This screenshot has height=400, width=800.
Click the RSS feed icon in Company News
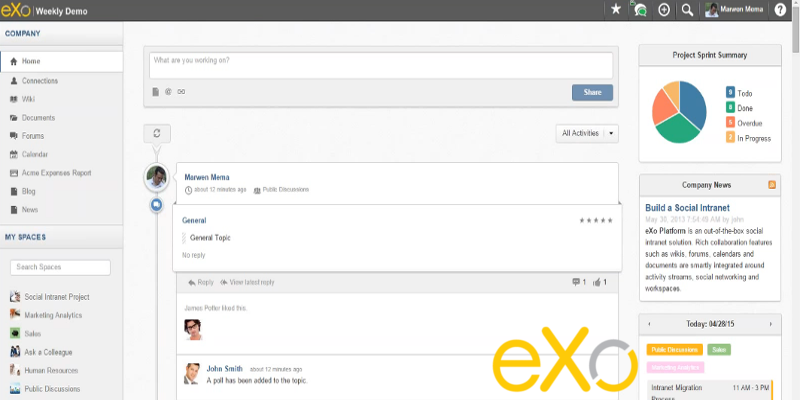pyautogui.click(x=771, y=185)
